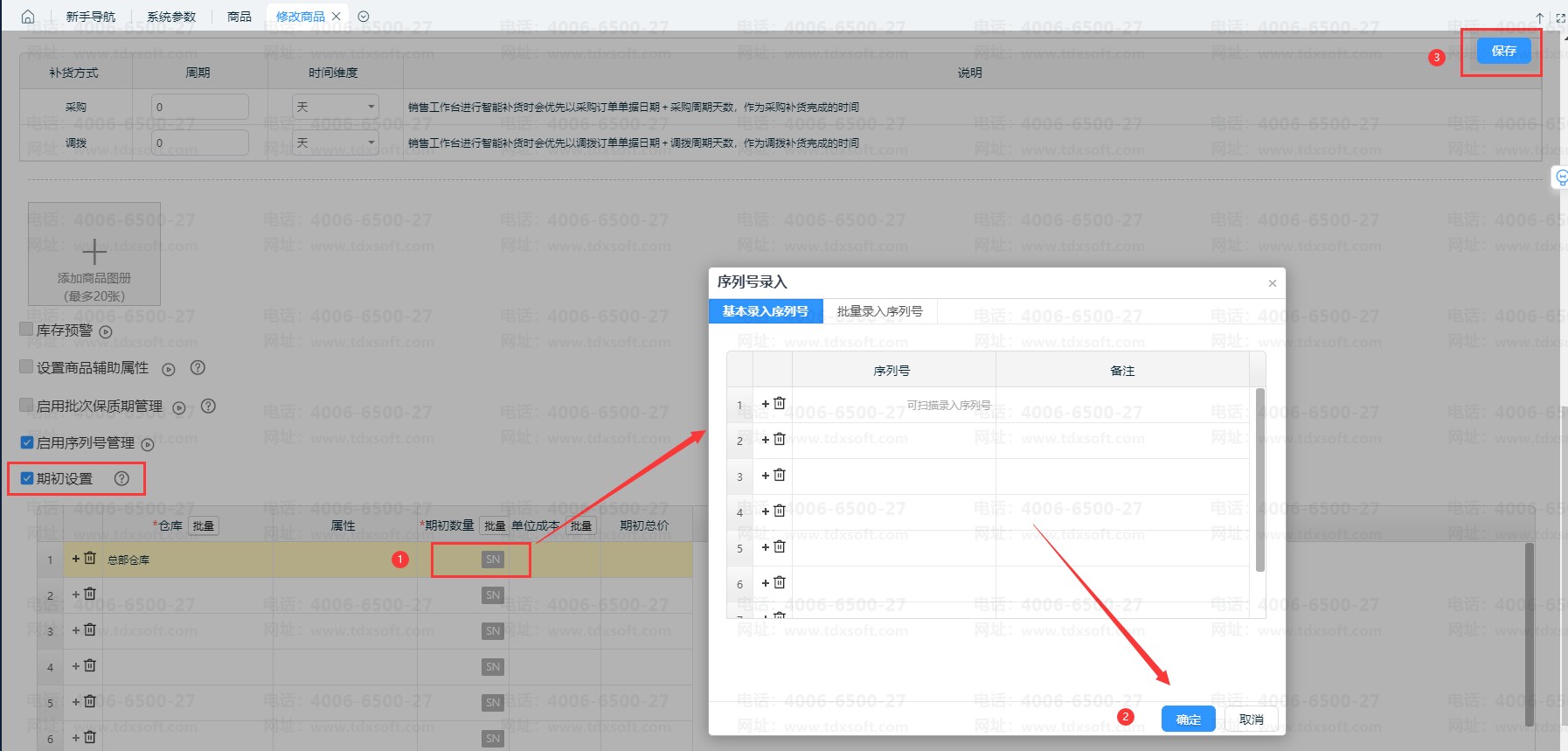Click SN icon in row 1 of the opening table
This screenshot has height=751, width=1568.
pyautogui.click(x=493, y=560)
